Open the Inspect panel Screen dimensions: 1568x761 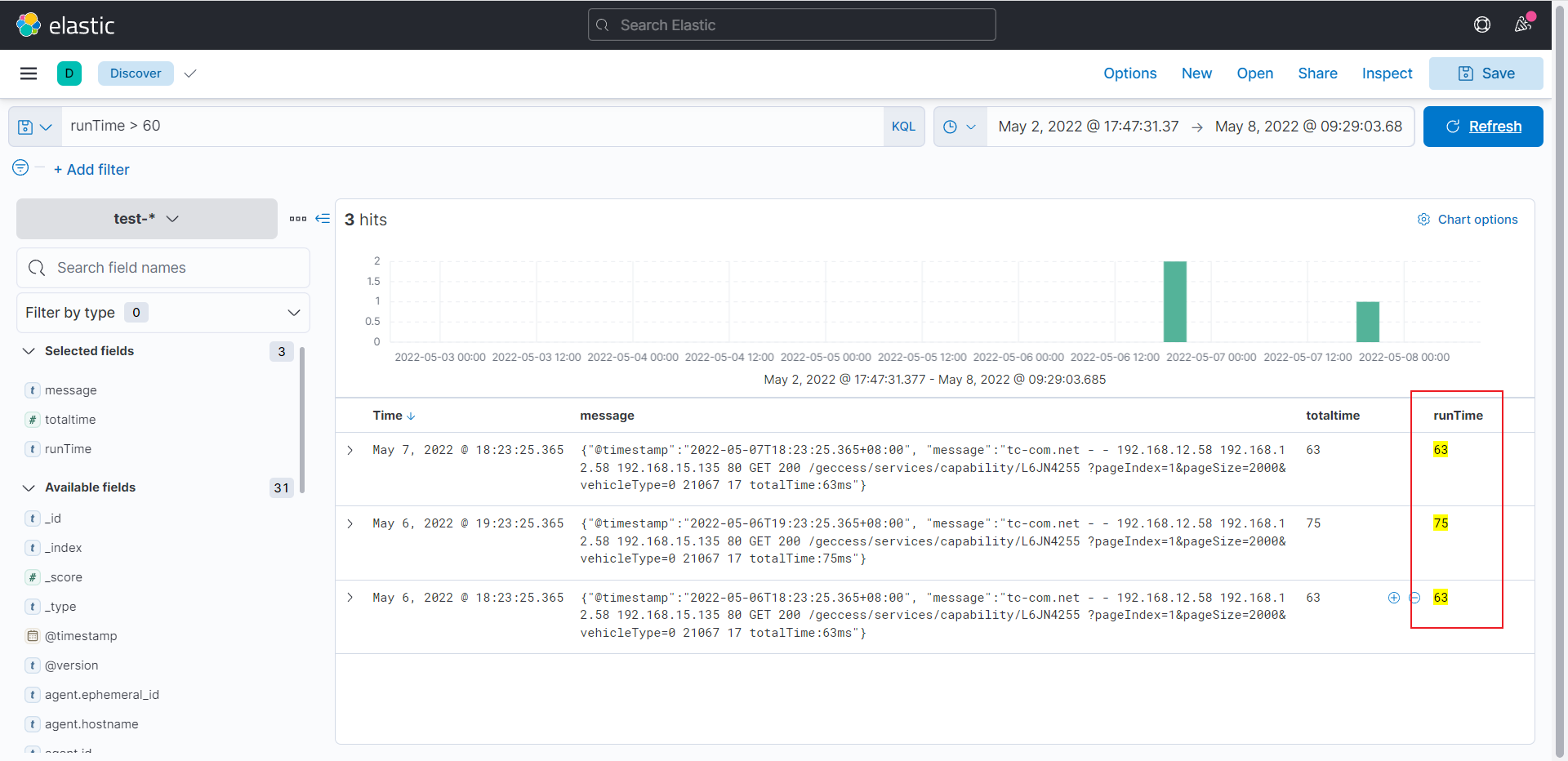(1387, 73)
